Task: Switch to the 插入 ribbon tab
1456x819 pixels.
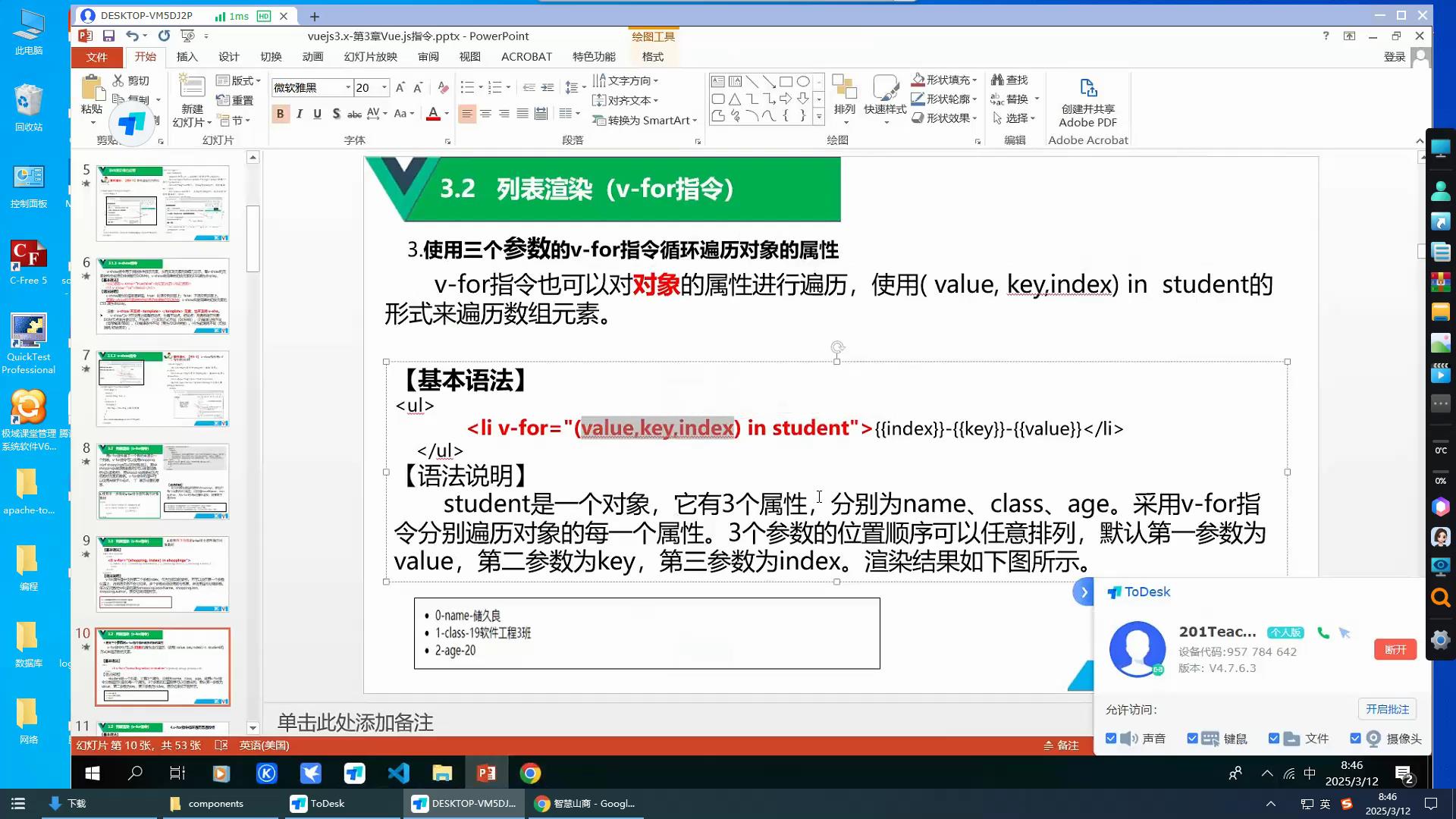Action: (187, 57)
